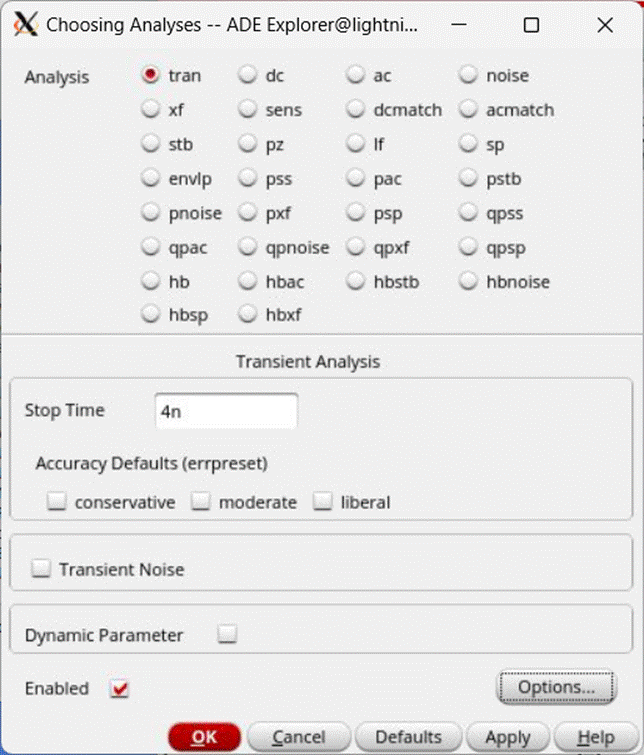Choose the noise analysis radio button

(469, 76)
